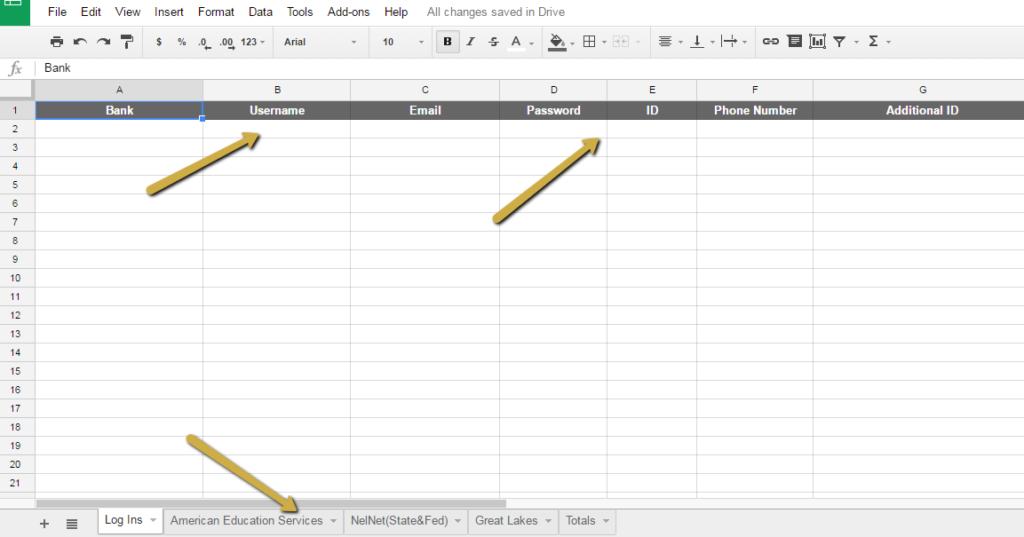Expand the borders dropdown arrow
The width and height of the screenshot is (1024, 537).
[604, 42]
